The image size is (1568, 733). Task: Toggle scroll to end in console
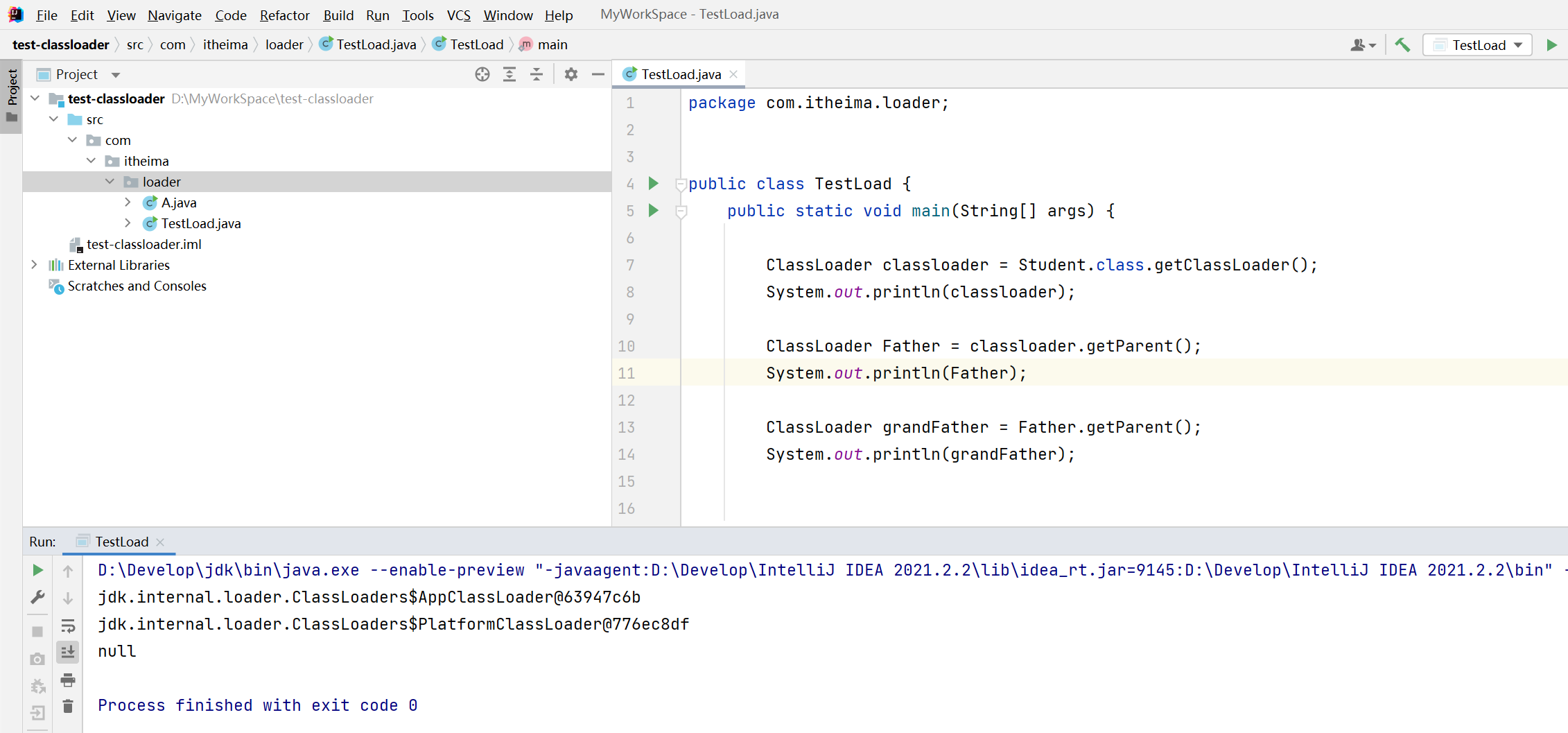click(x=68, y=652)
